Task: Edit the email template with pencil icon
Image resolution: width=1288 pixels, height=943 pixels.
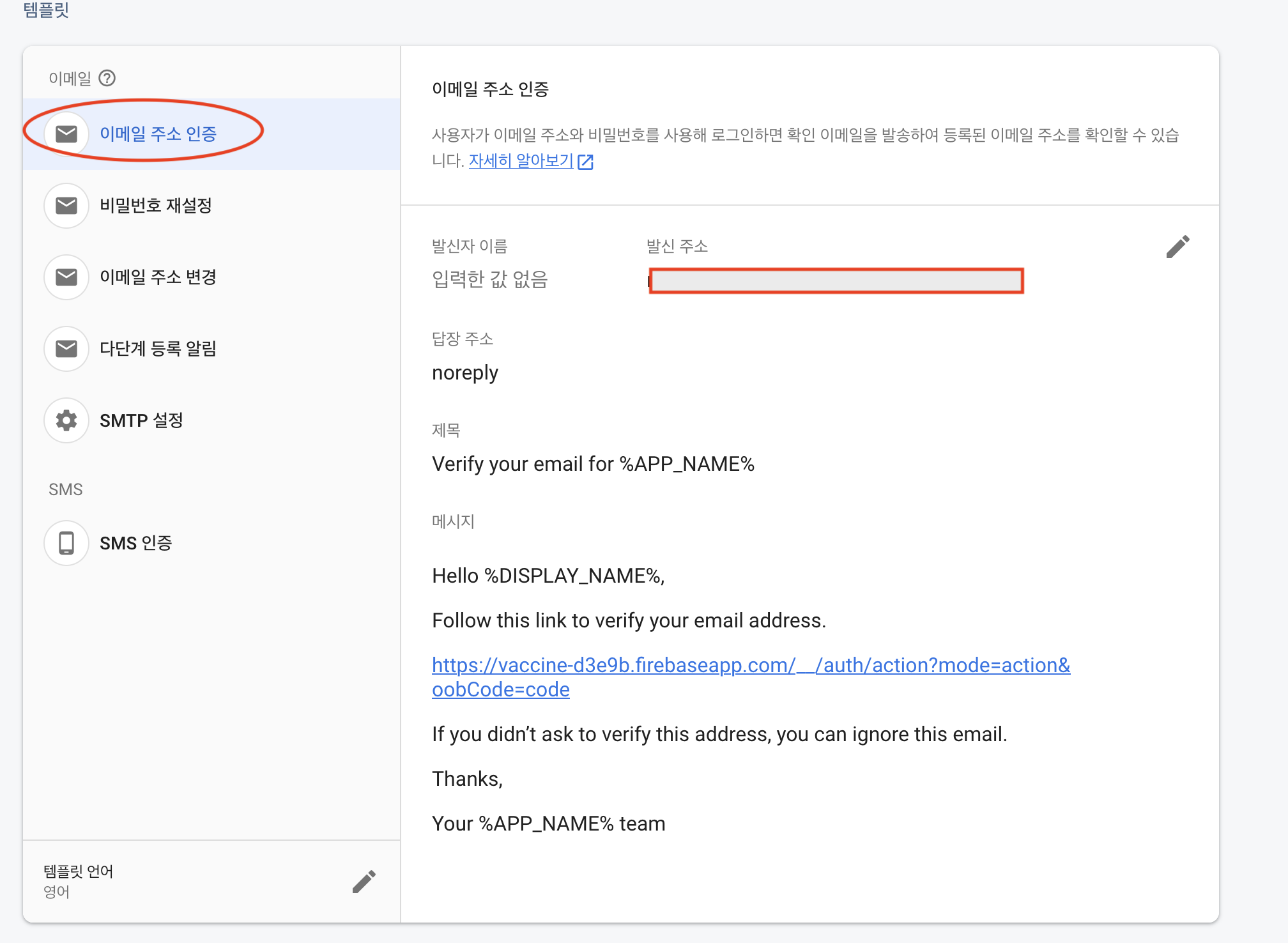Action: 1177,247
